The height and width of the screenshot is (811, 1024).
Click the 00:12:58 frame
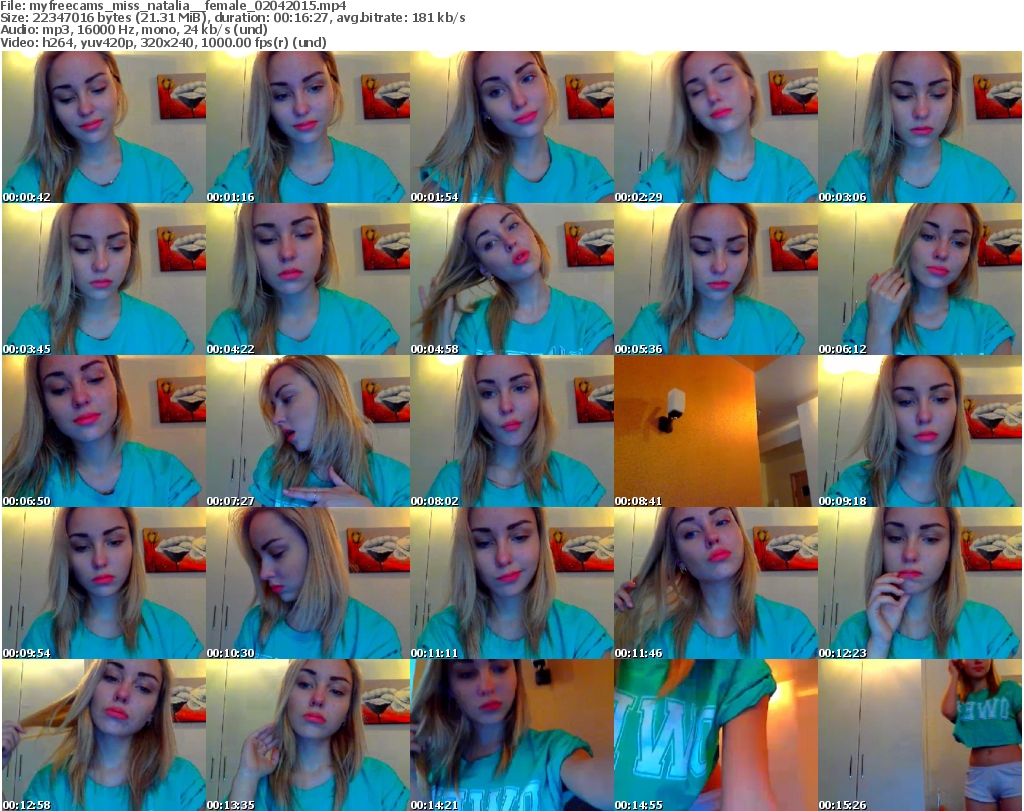[x=104, y=735]
